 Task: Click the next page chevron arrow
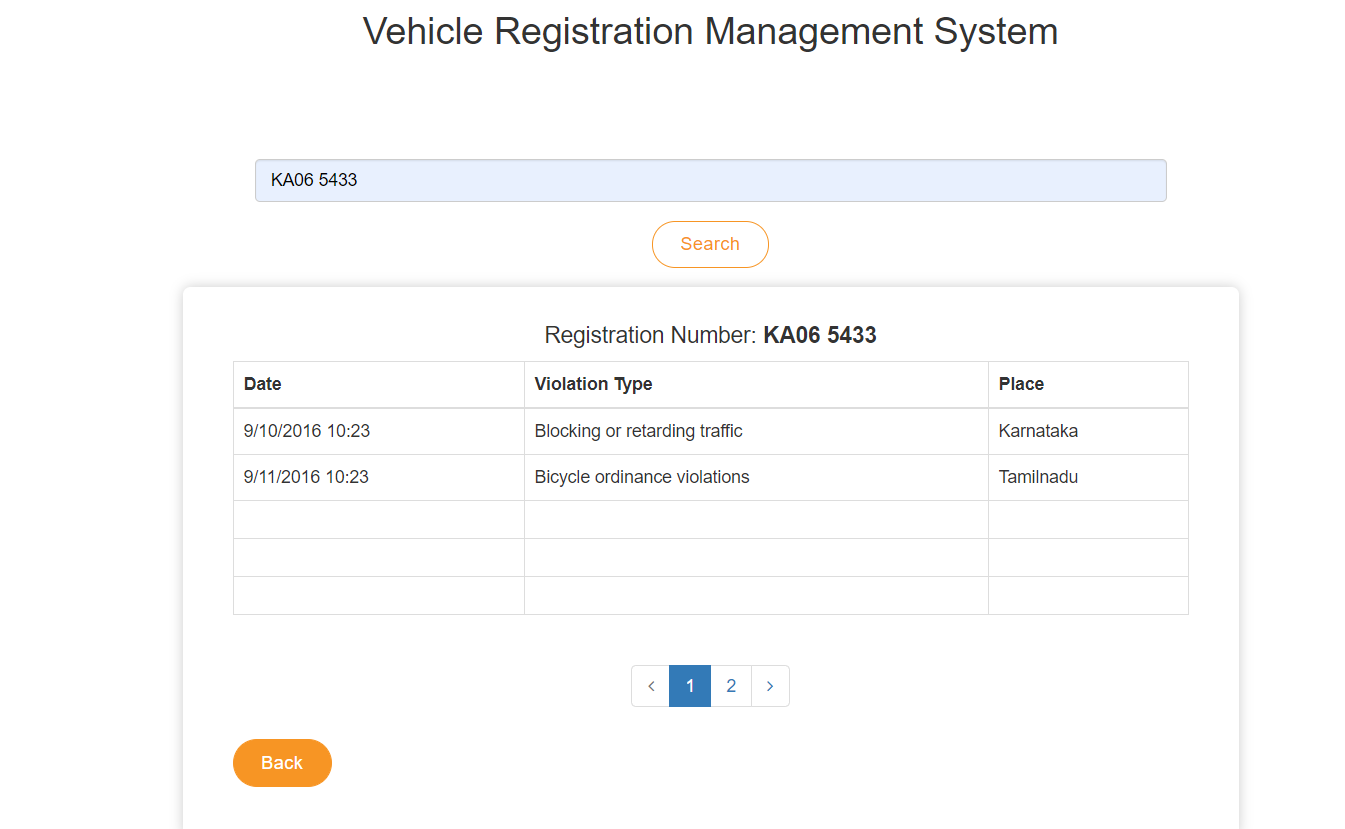tap(770, 686)
